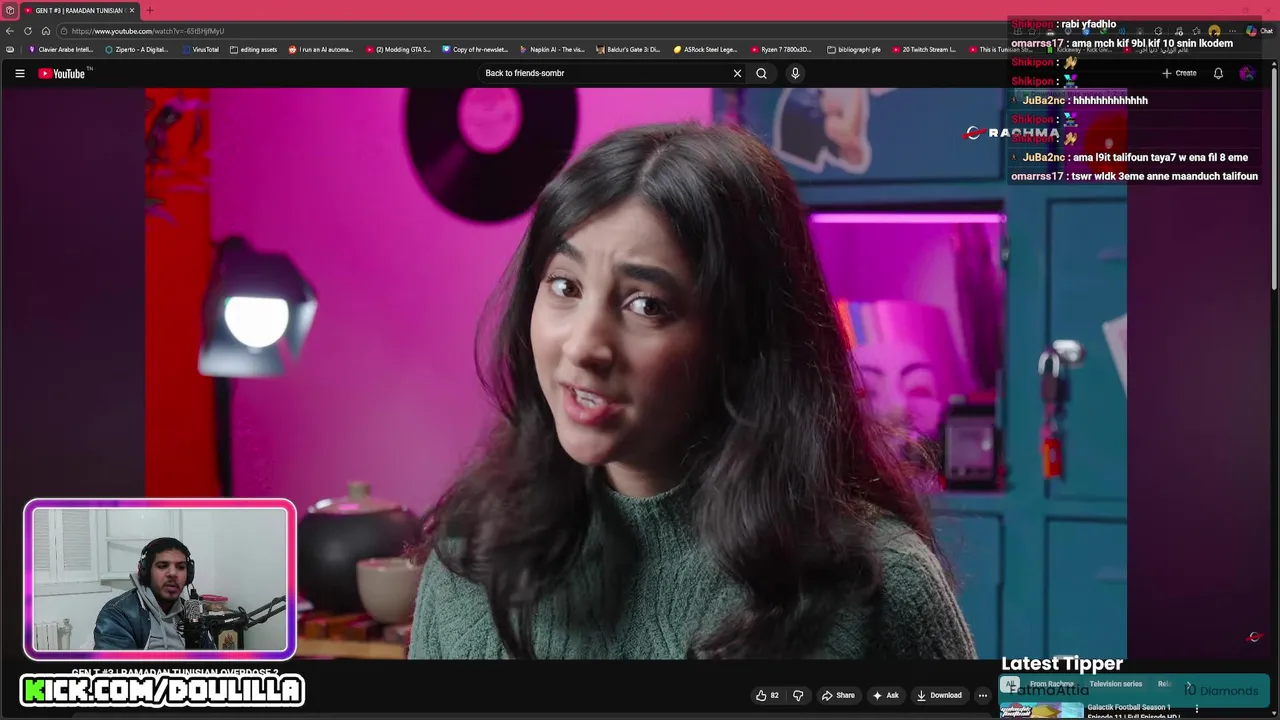Open the browser workspaces icon
1280x720 pixels.
click(x=10, y=10)
